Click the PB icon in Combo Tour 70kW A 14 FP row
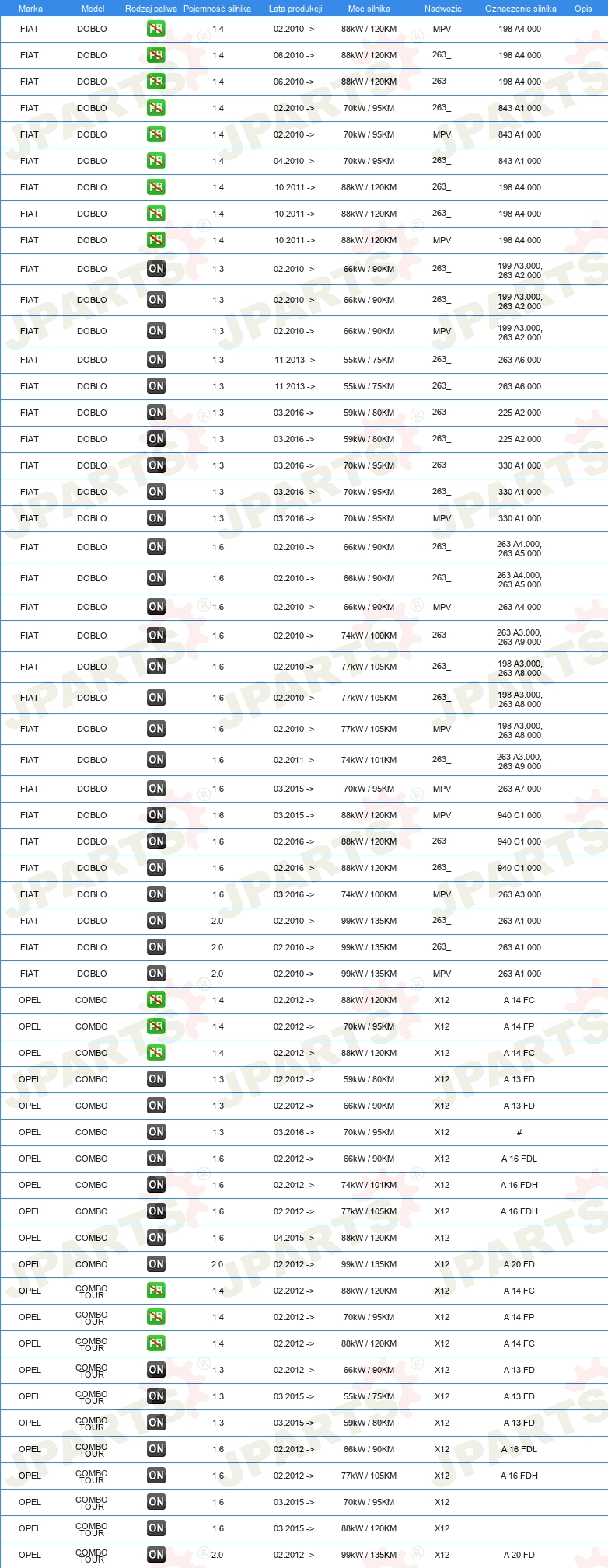 pyautogui.click(x=156, y=1317)
